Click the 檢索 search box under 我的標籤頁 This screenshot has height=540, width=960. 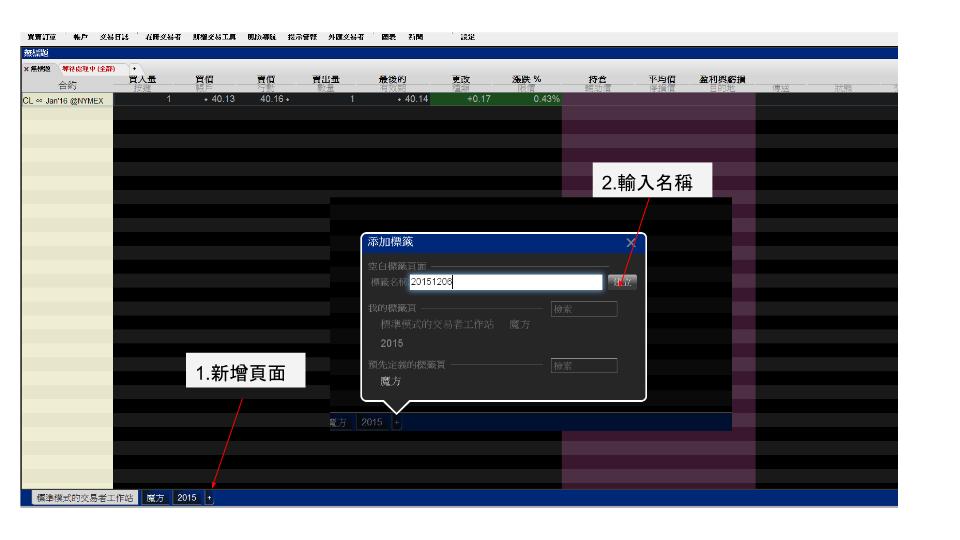point(584,309)
